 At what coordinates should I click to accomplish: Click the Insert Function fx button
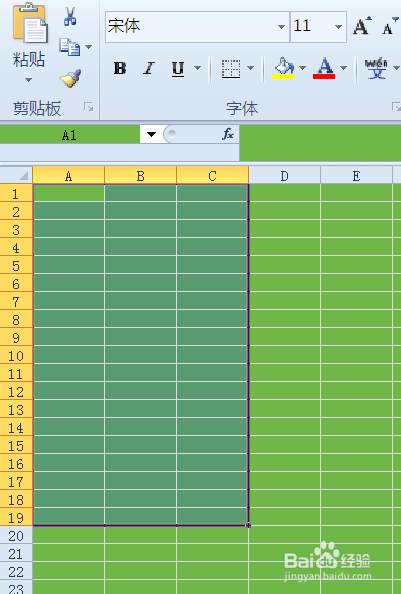point(228,134)
